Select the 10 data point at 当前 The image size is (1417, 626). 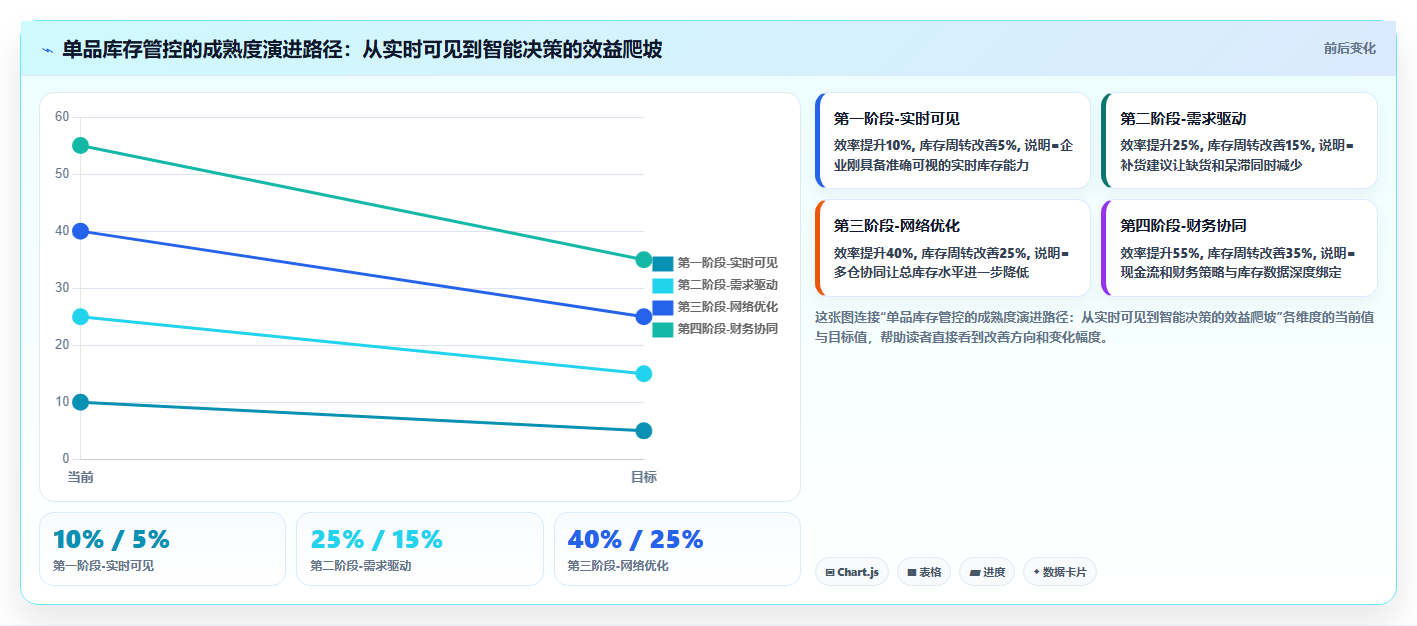pyautogui.click(x=81, y=402)
